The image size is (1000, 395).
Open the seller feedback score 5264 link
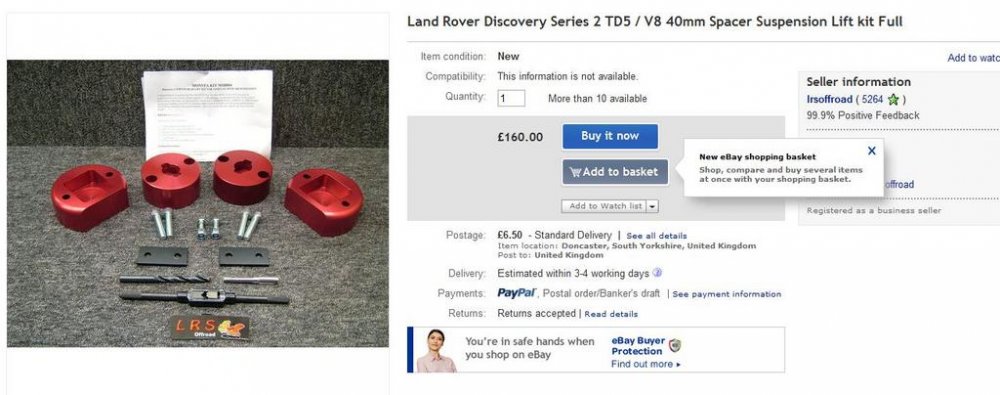(871, 100)
